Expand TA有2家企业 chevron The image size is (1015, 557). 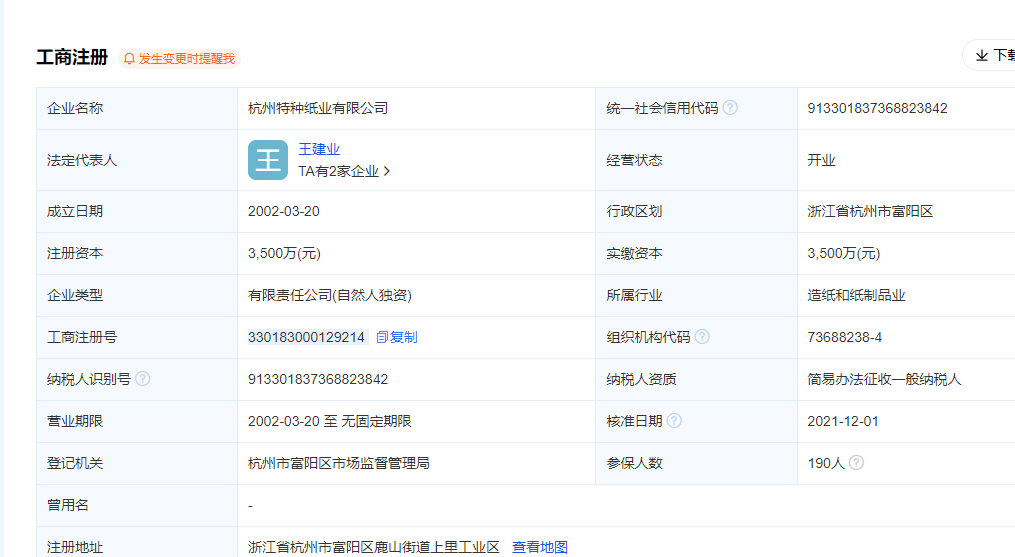click(x=387, y=171)
